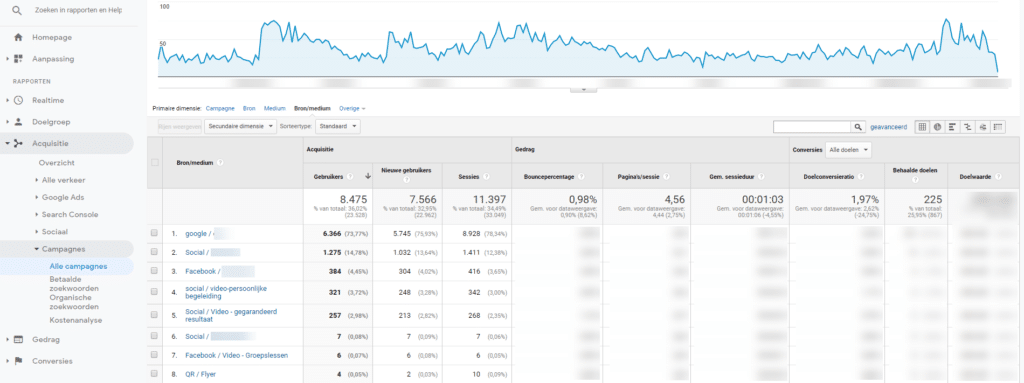The width and height of the screenshot is (1024, 383).
Task: Check the row 2 Social checkbox
Action: click(x=154, y=252)
